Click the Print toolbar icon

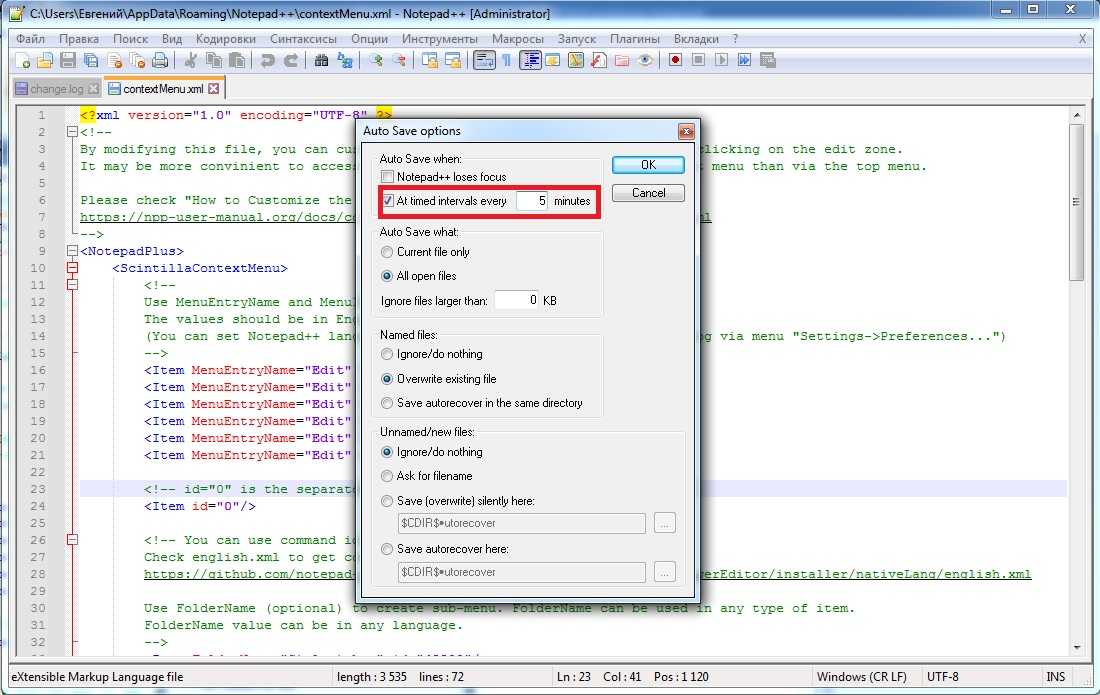point(158,60)
